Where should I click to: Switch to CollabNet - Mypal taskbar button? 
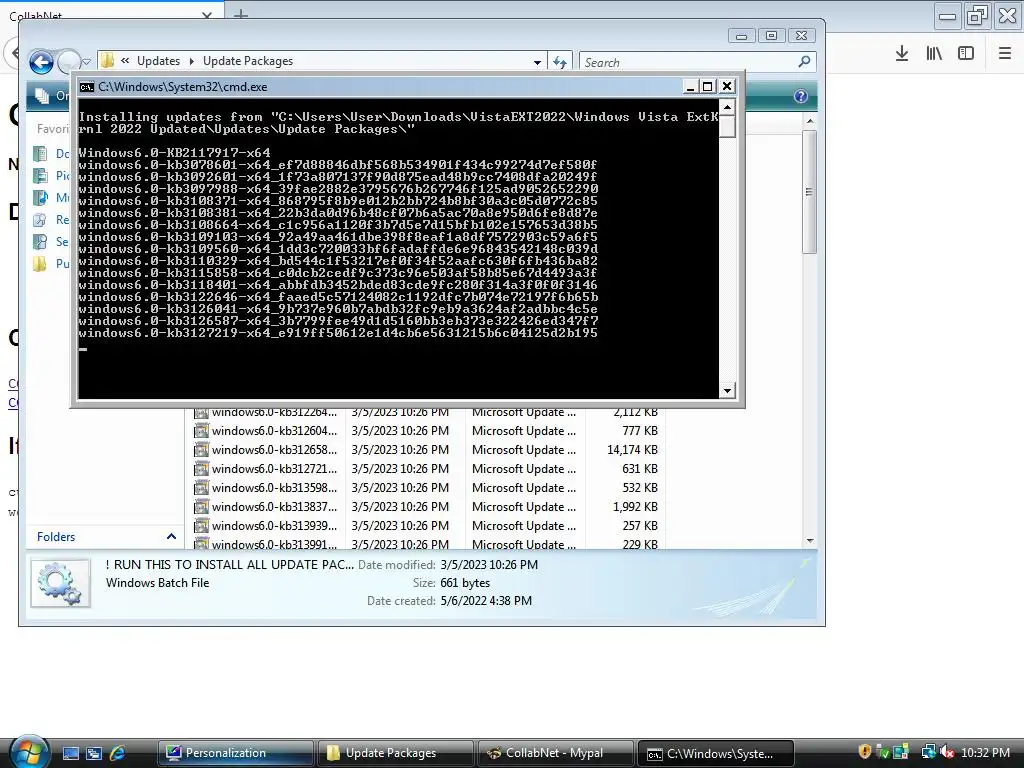(x=555, y=754)
